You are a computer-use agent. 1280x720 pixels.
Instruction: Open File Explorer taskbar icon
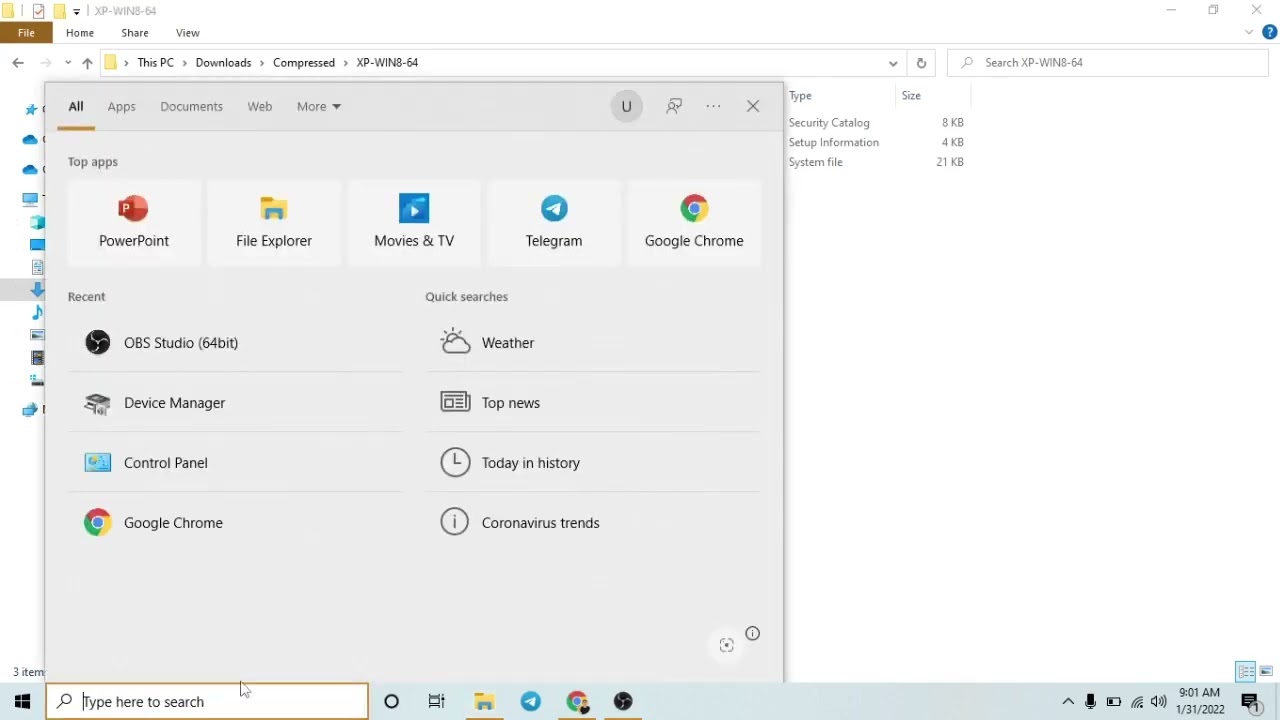484,701
